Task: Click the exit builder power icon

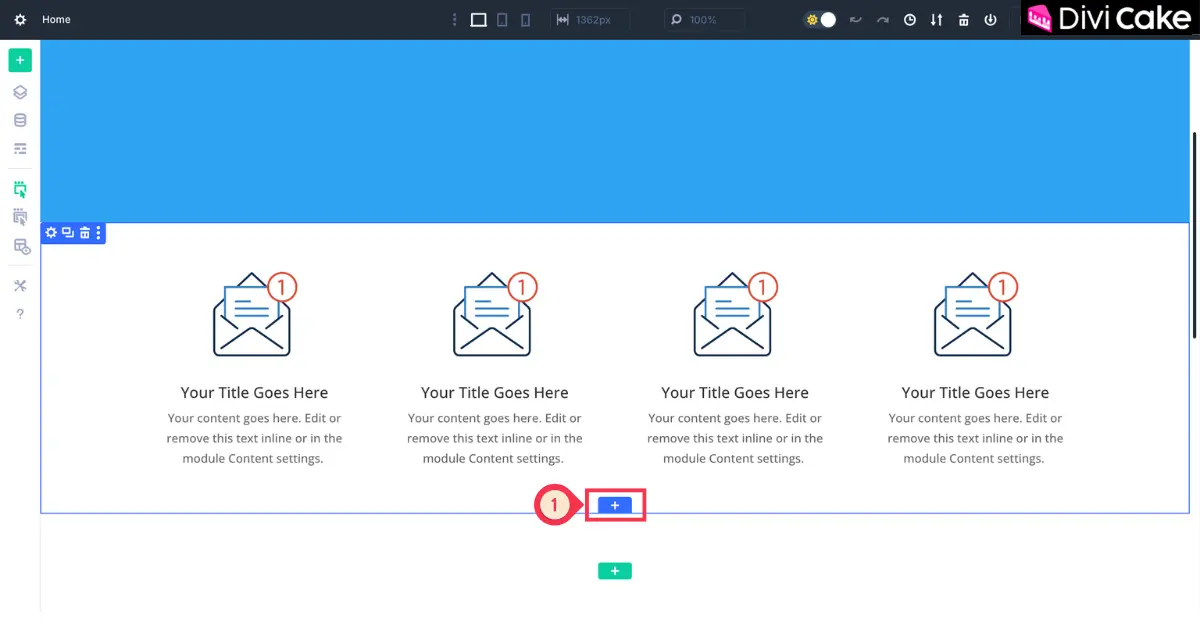Action: tap(991, 20)
